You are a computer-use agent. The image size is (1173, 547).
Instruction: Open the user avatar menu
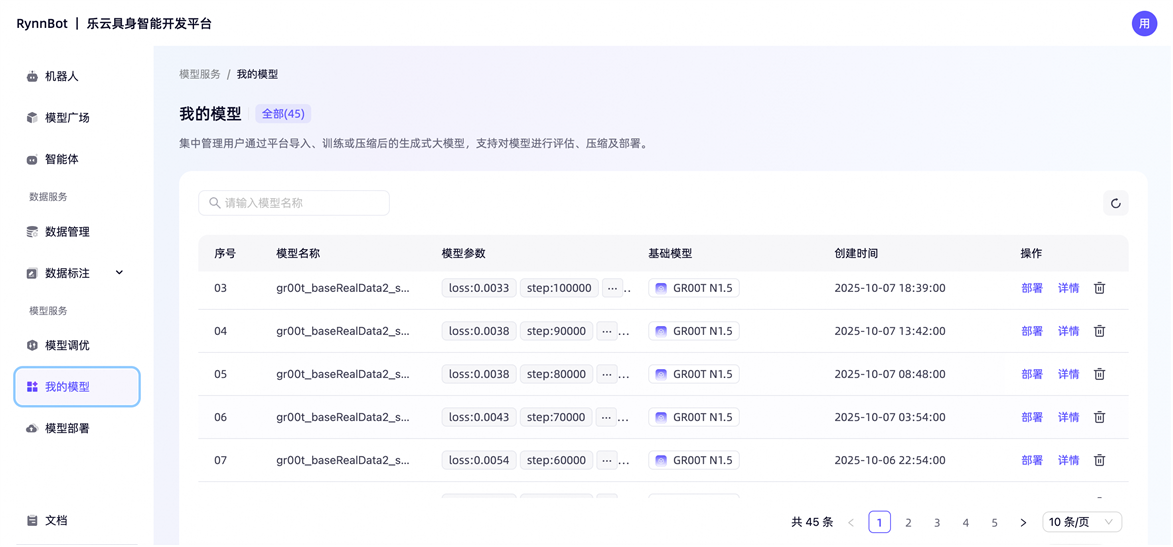pos(1144,23)
